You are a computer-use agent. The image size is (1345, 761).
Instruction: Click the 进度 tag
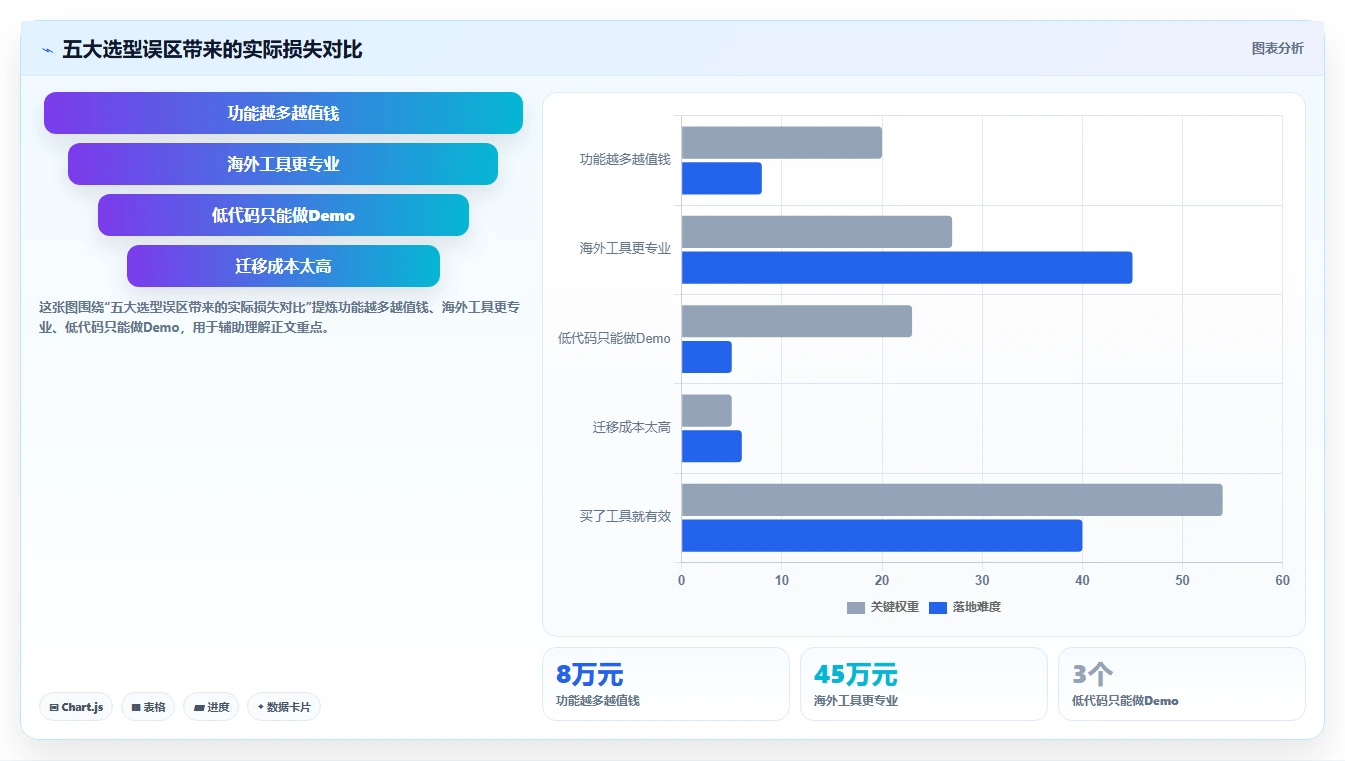[x=211, y=707]
